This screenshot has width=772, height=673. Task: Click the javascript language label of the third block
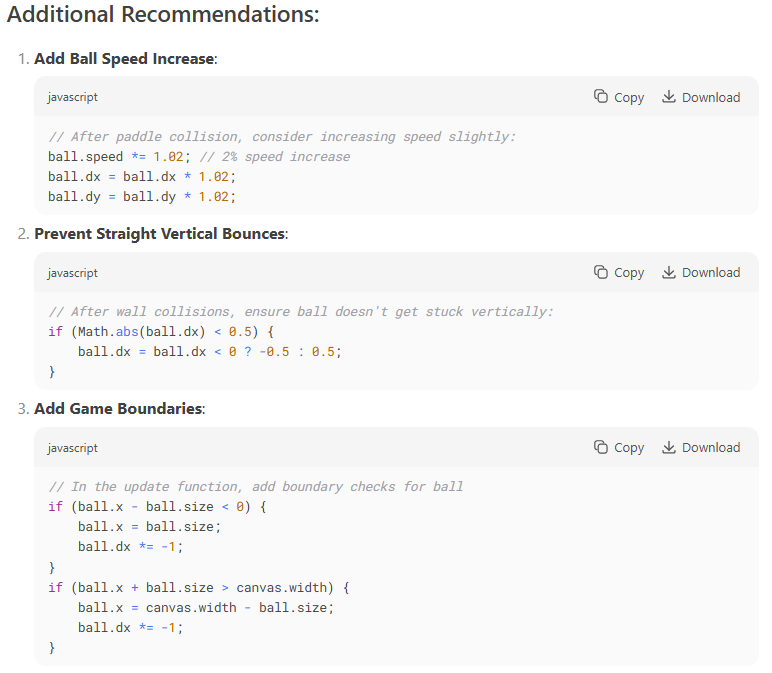coord(72,447)
